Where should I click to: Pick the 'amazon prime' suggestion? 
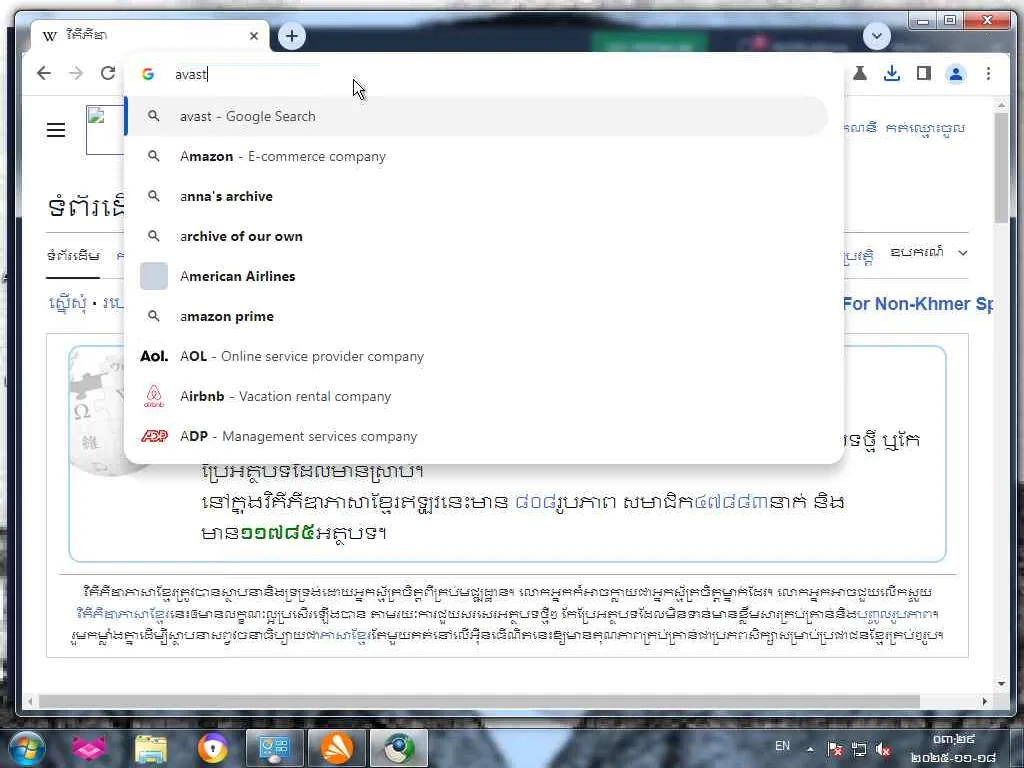[477, 316]
